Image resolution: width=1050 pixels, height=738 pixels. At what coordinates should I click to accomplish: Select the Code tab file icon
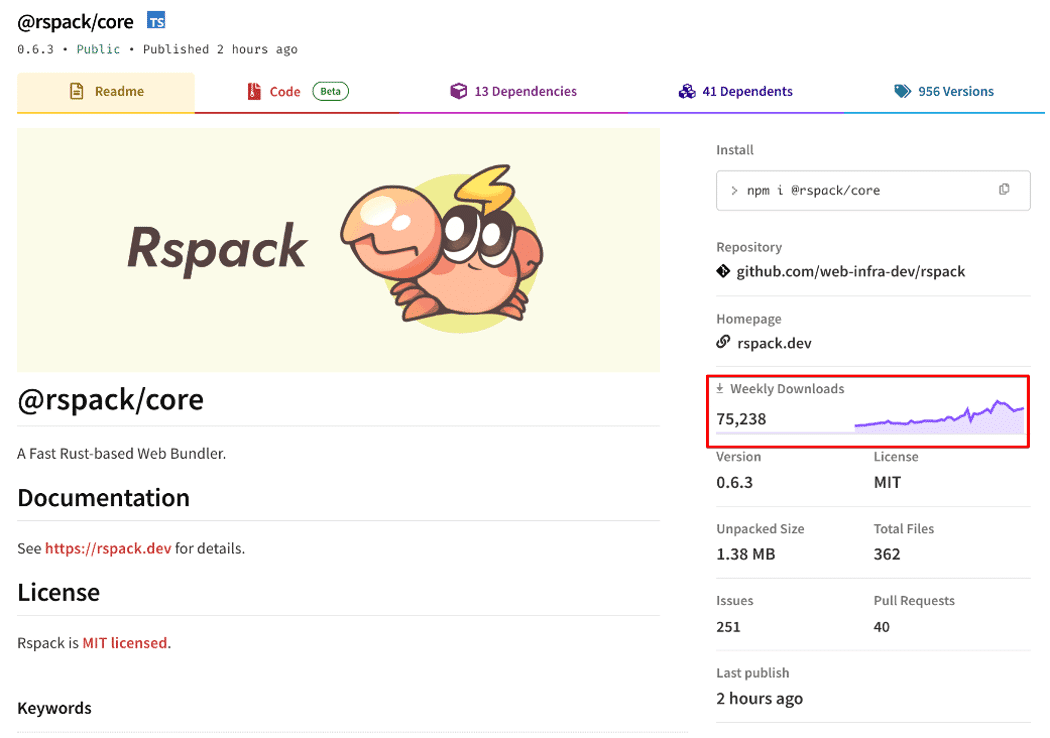point(255,90)
